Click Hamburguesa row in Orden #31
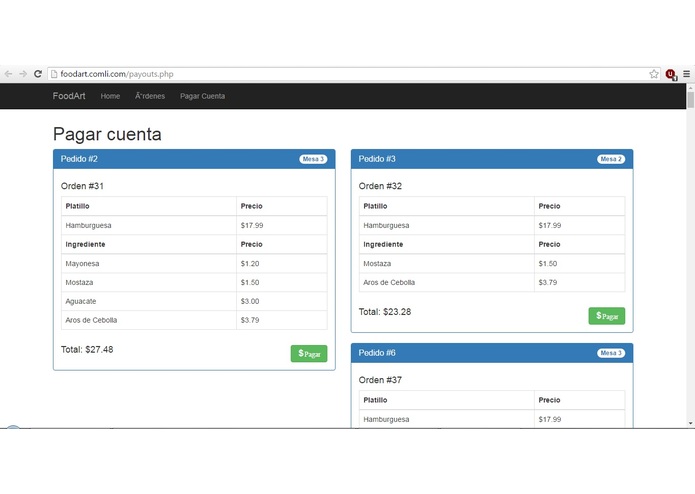The width and height of the screenshot is (695, 494). (x=194, y=226)
